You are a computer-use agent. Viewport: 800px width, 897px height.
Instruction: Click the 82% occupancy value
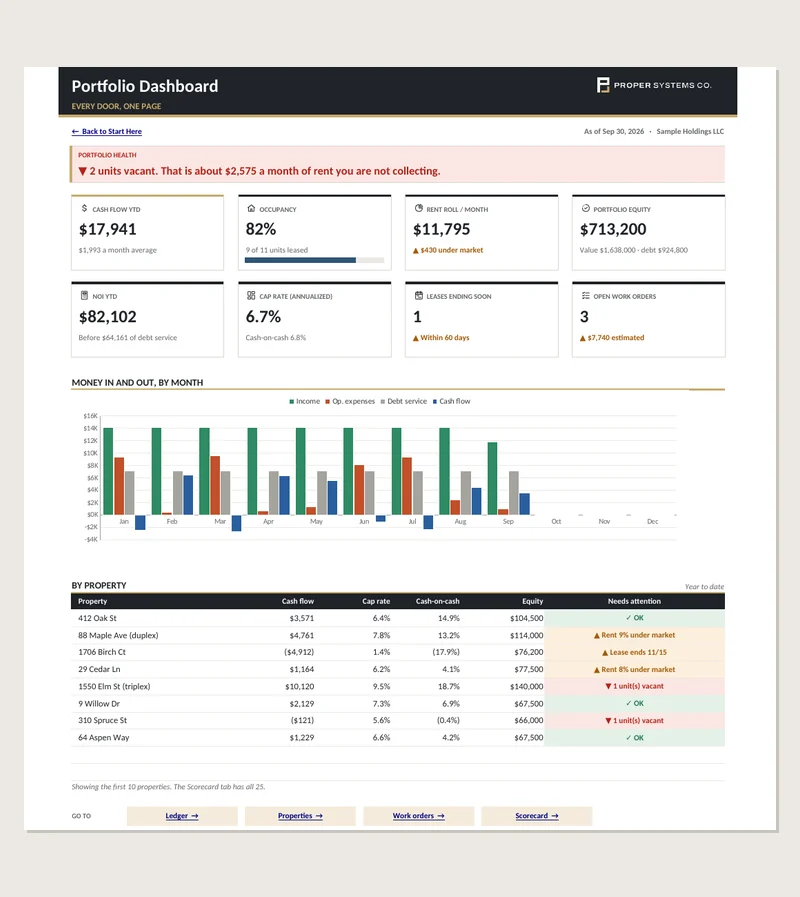tap(261, 229)
